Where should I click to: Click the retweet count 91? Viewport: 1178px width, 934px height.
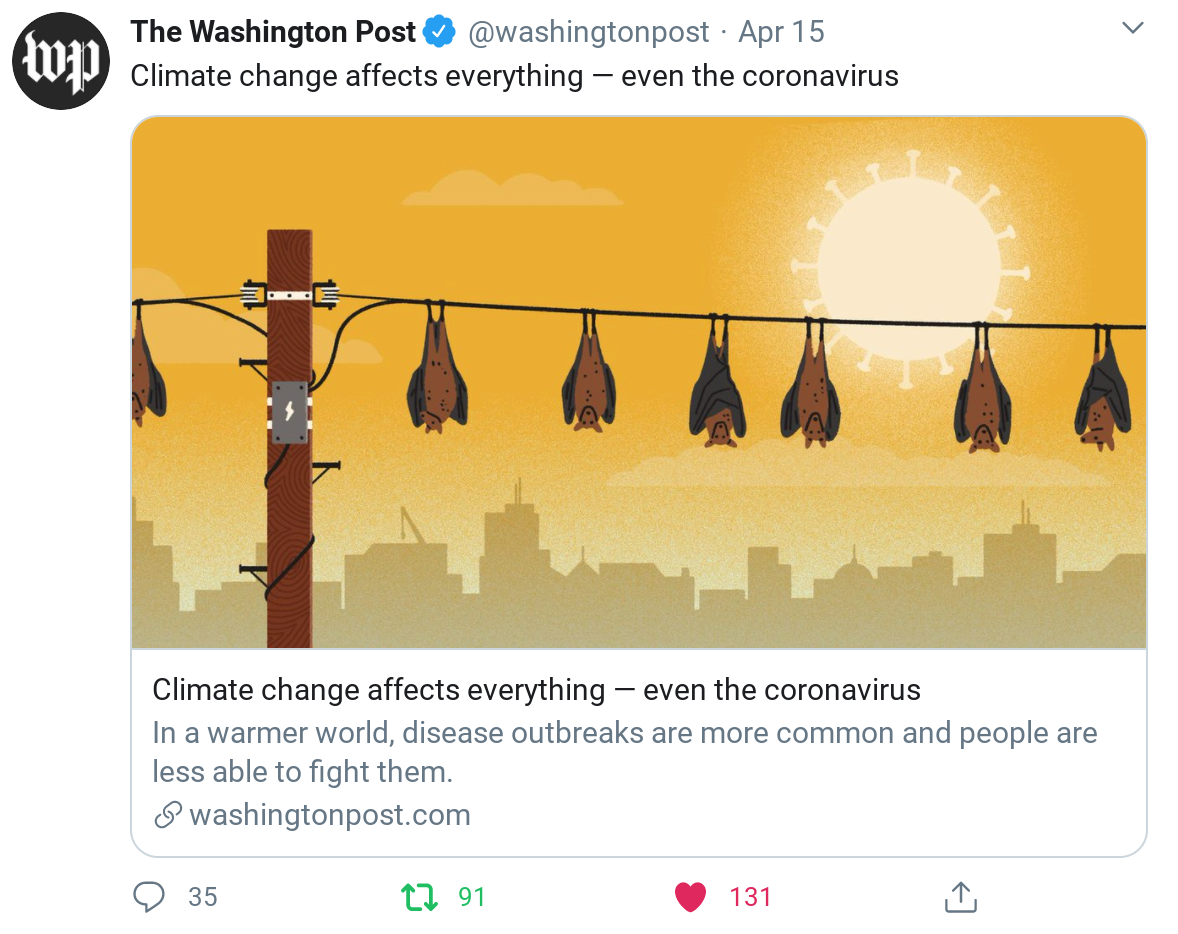(472, 897)
